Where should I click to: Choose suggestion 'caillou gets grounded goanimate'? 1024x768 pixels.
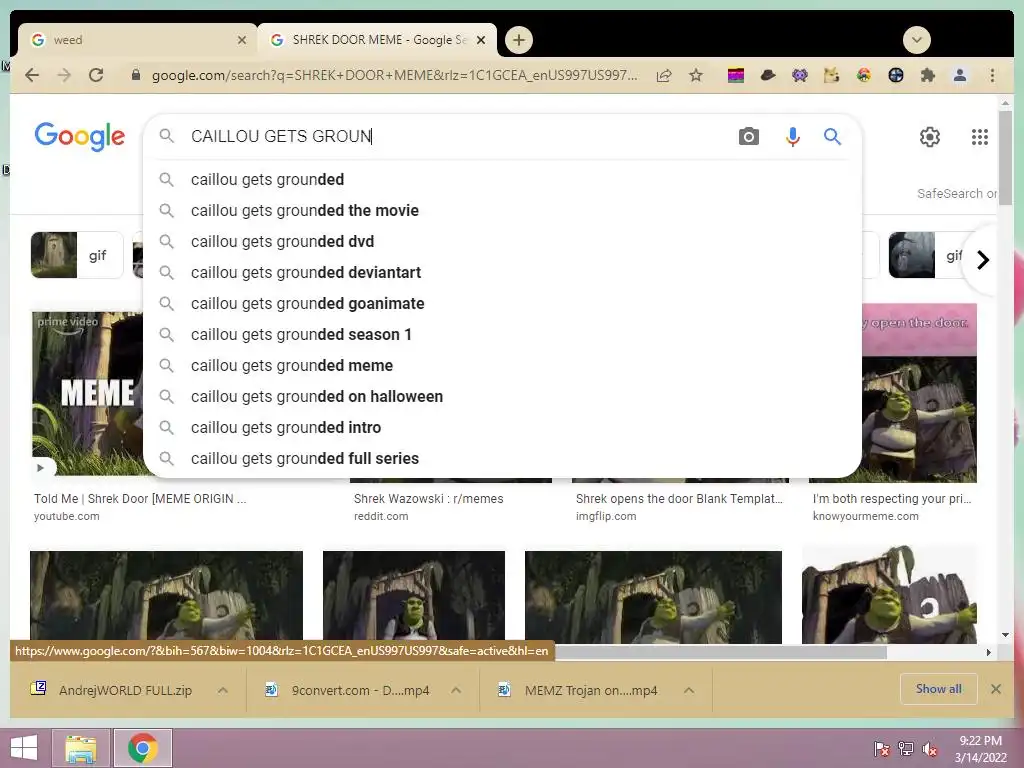tap(502, 304)
